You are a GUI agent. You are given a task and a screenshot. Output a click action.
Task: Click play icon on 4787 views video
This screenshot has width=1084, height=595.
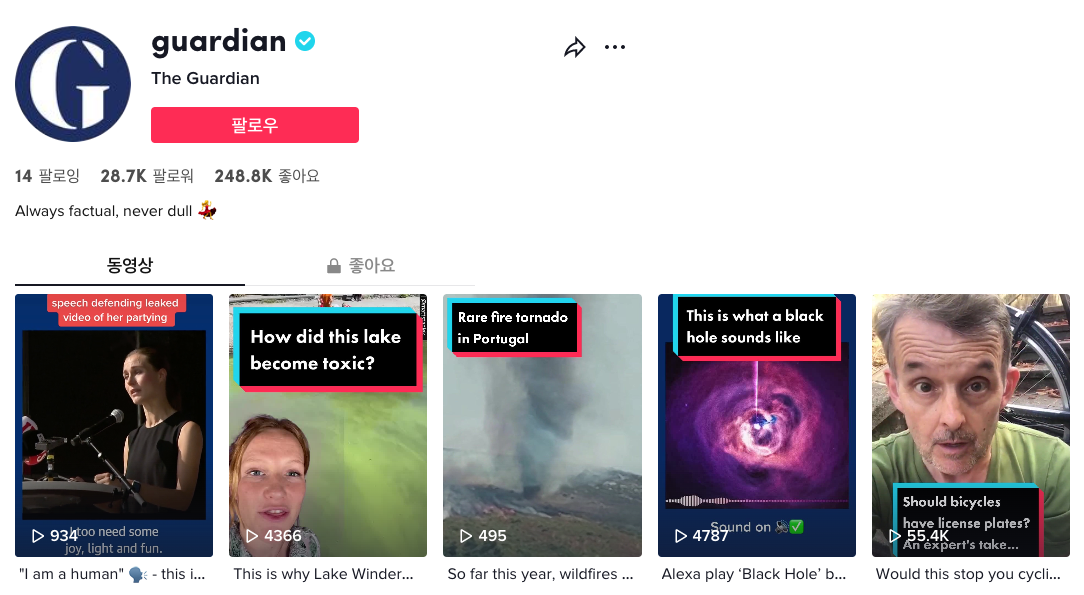[681, 536]
